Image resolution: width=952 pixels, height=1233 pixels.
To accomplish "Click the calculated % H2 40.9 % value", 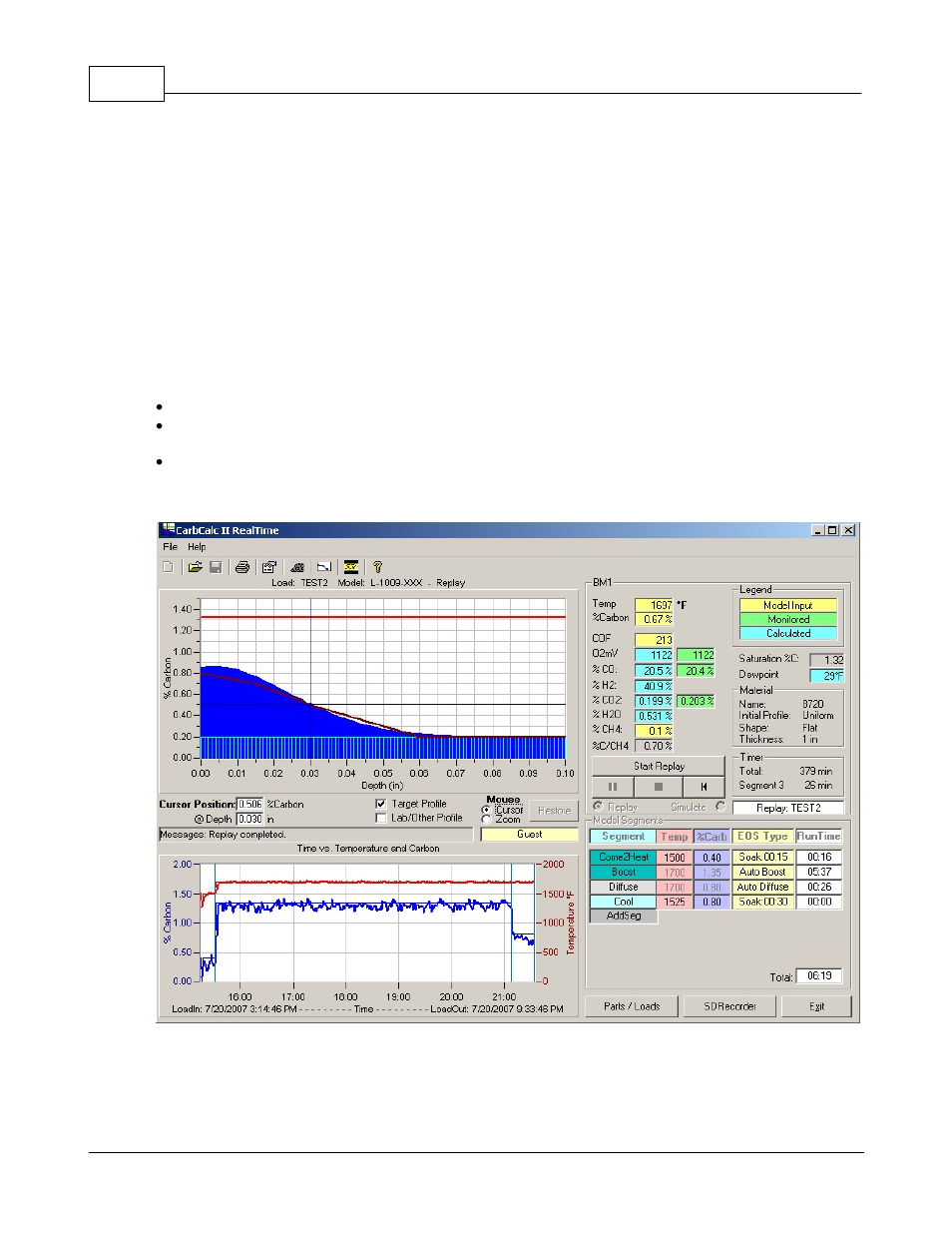I will tap(654, 686).
